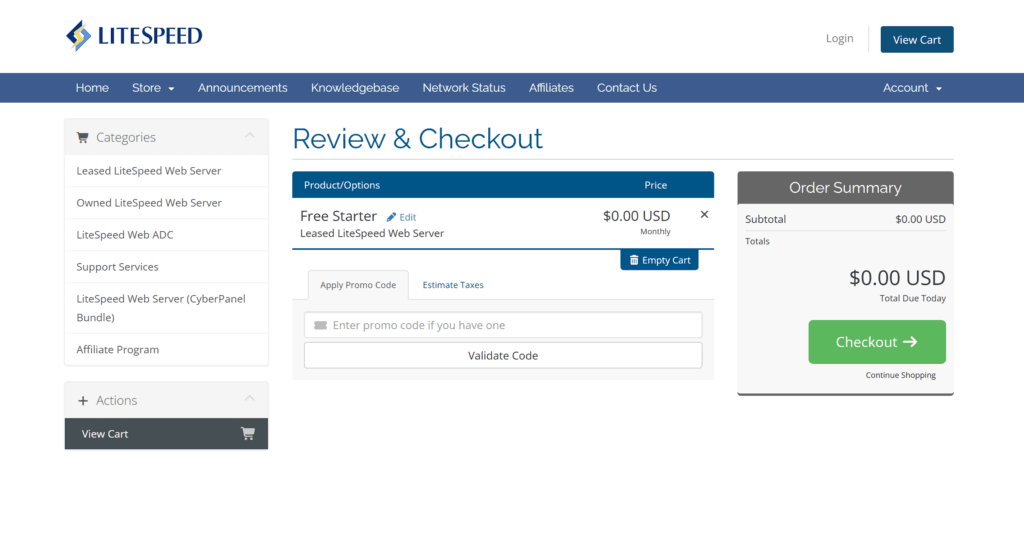Switch to Estimate Taxes tab
The image size is (1024, 559).
[453, 285]
